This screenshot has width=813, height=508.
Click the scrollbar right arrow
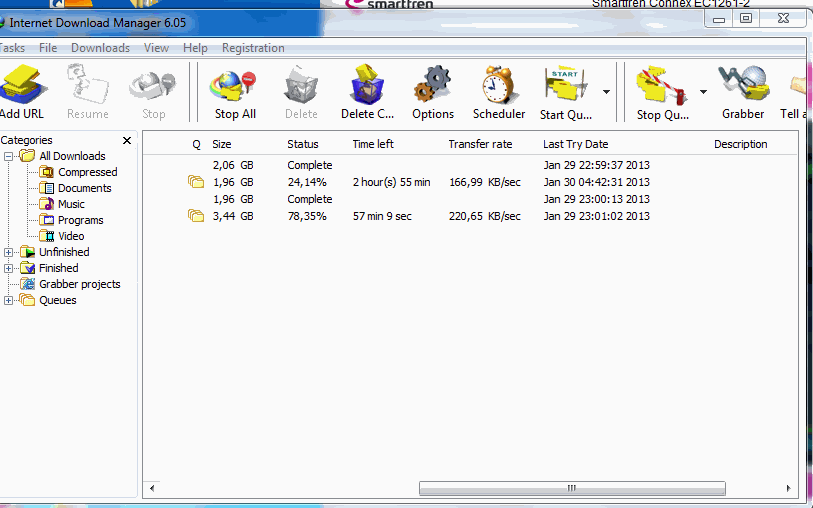tap(789, 488)
